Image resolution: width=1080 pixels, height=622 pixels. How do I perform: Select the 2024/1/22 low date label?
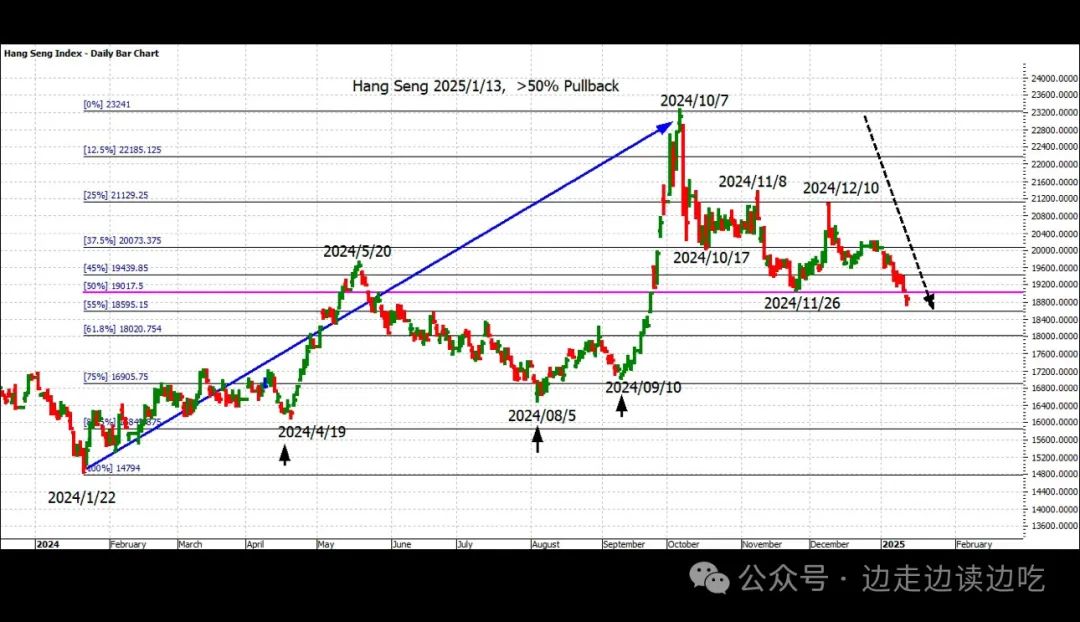coord(82,497)
